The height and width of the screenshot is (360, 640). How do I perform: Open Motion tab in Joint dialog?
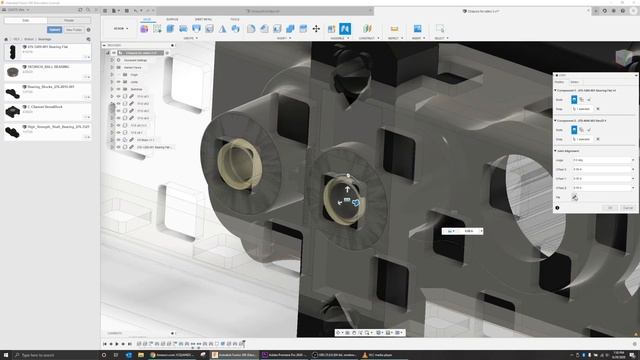(575, 82)
